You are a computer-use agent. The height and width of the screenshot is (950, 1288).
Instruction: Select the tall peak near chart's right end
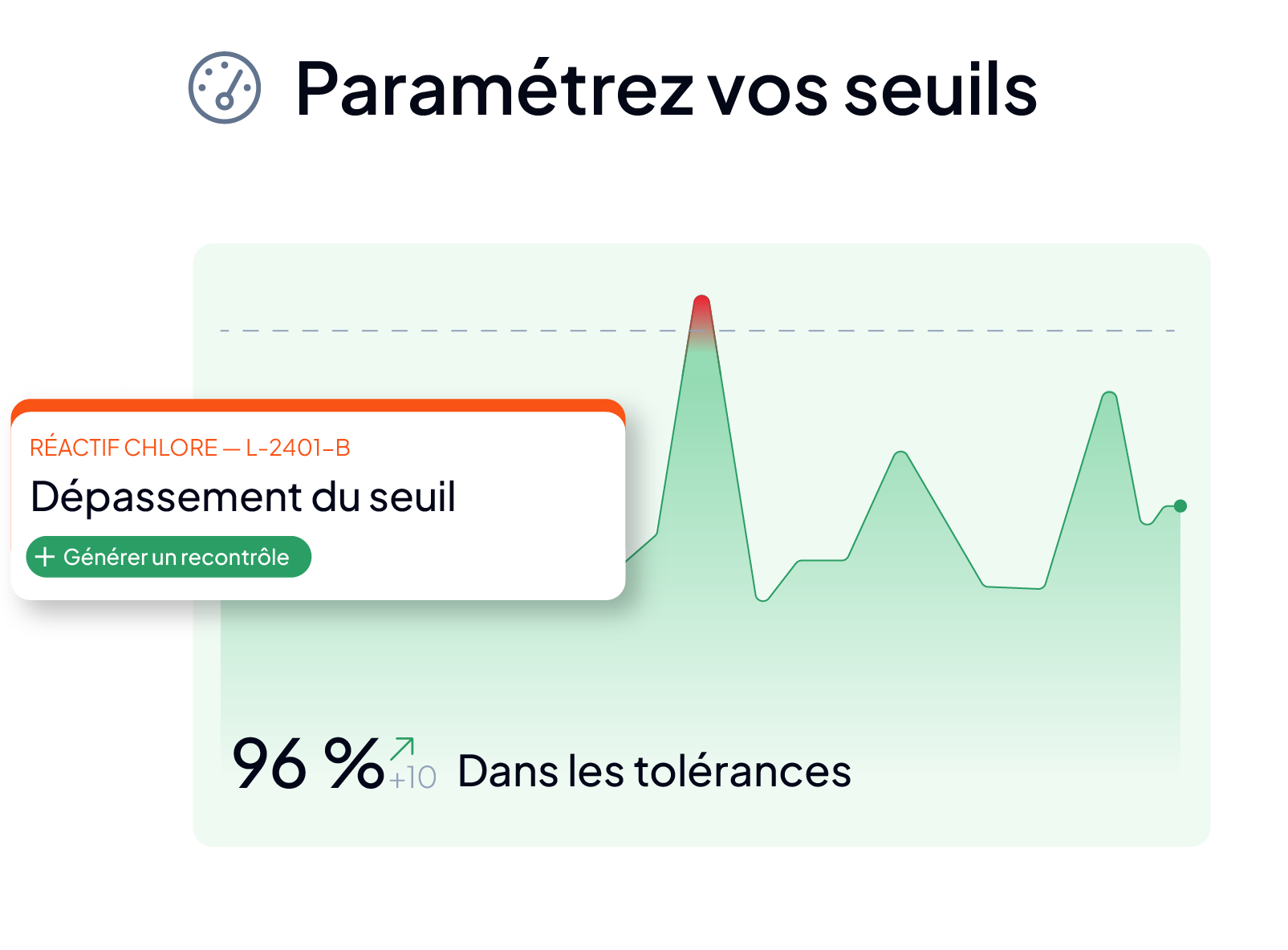click(x=1109, y=398)
